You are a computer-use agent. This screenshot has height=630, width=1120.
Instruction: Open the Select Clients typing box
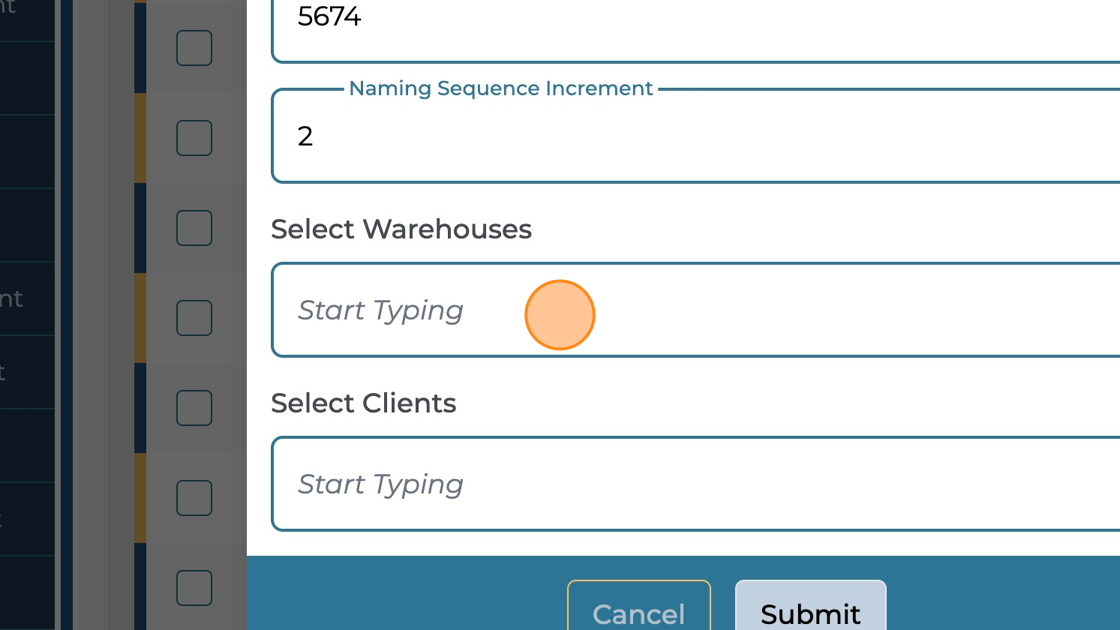690,484
